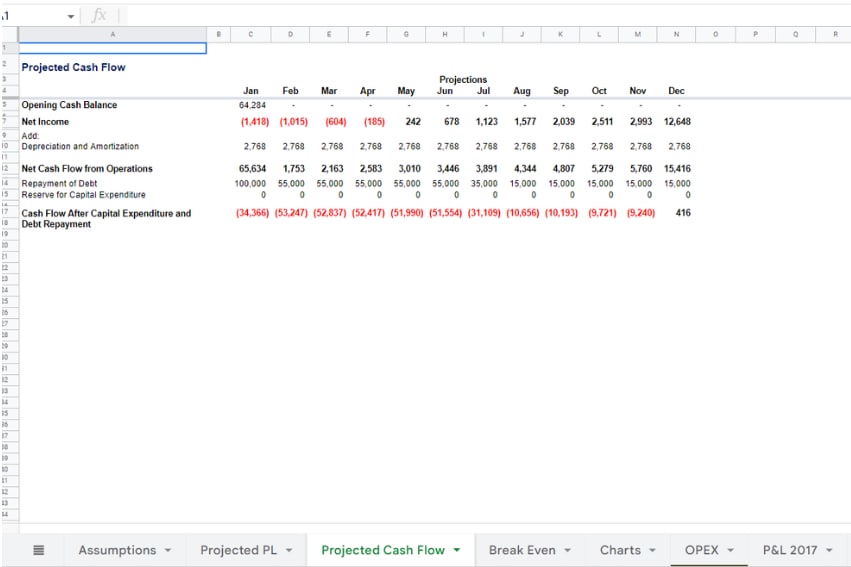Click the Add: label cell
This screenshot has height=567, width=851.
[30, 136]
